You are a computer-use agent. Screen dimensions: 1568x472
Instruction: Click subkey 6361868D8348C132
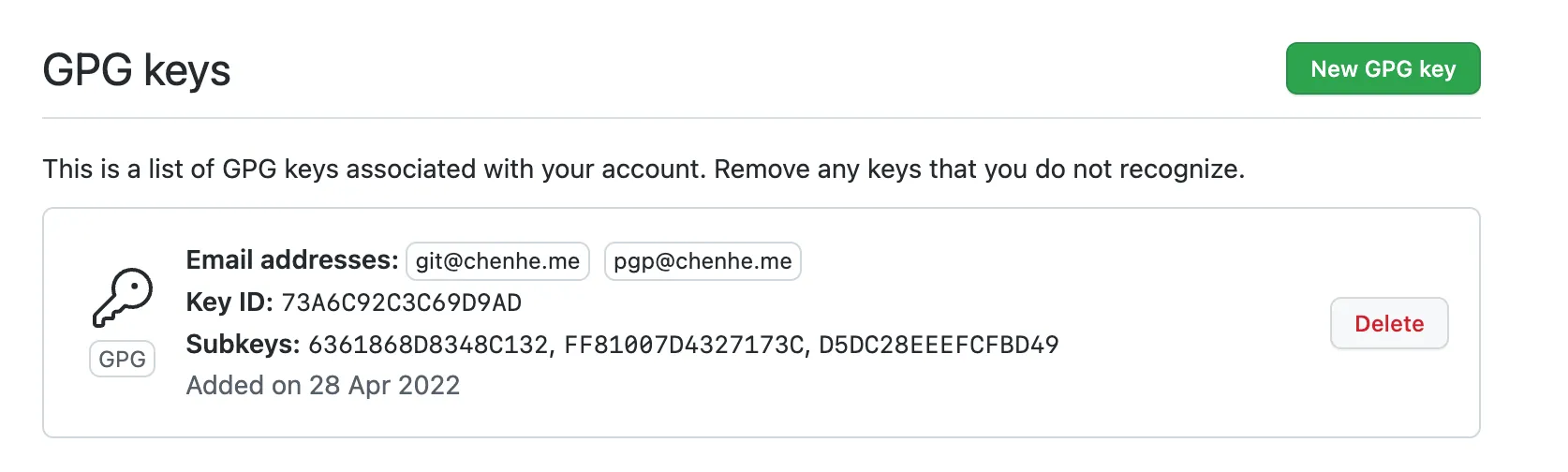point(428,346)
